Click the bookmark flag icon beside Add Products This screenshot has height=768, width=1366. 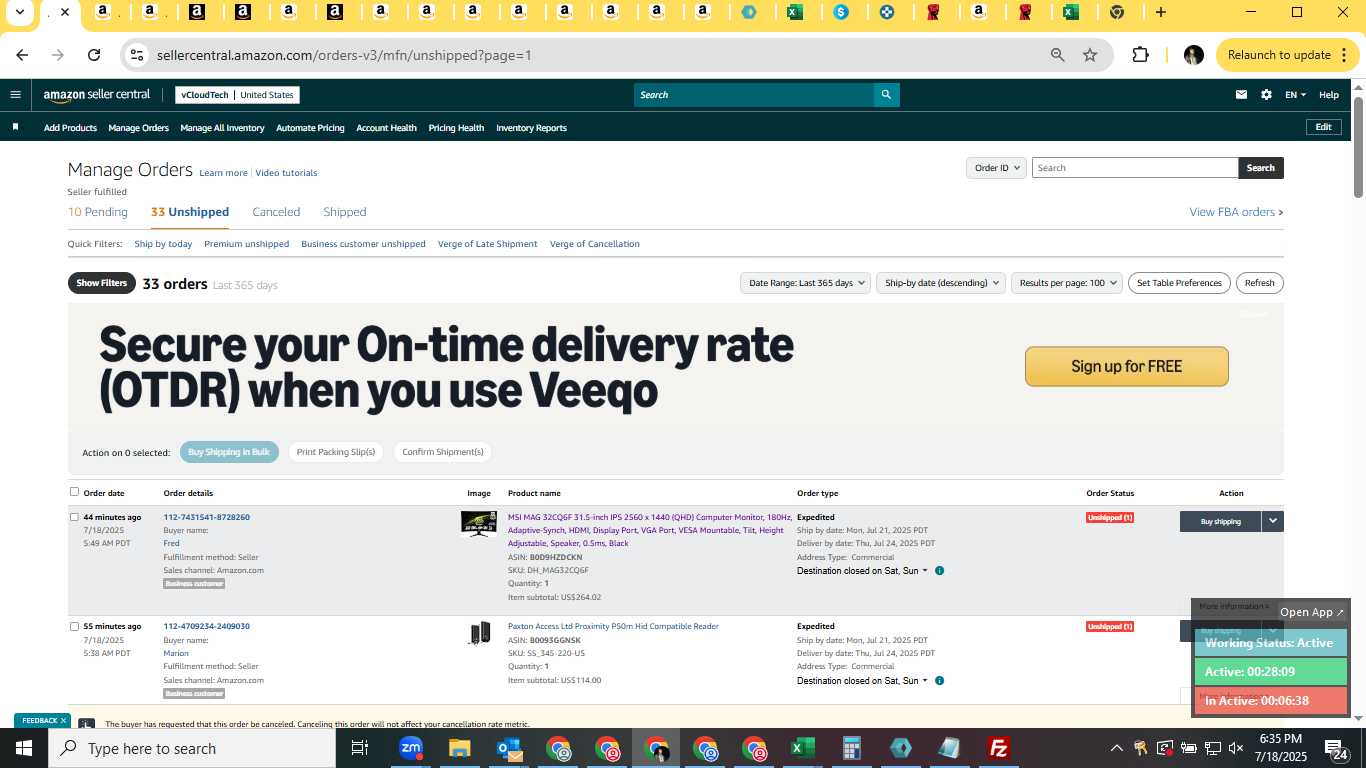(15, 127)
